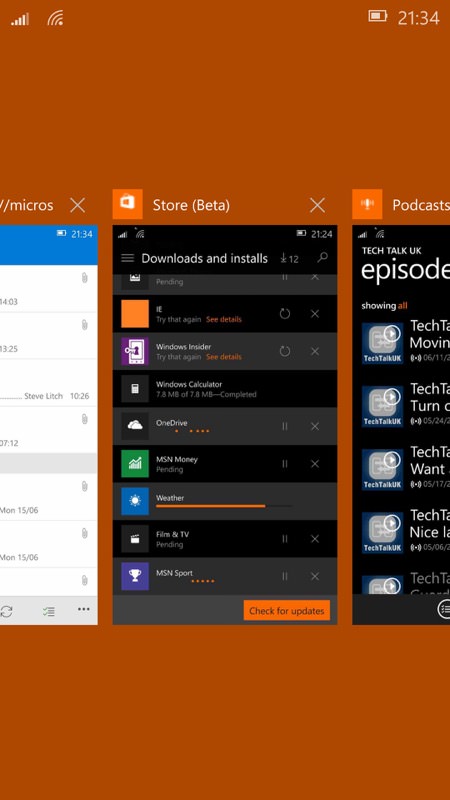The image size is (450, 800).
Task: Open the mail item timed 13:25
Action: [48, 336]
